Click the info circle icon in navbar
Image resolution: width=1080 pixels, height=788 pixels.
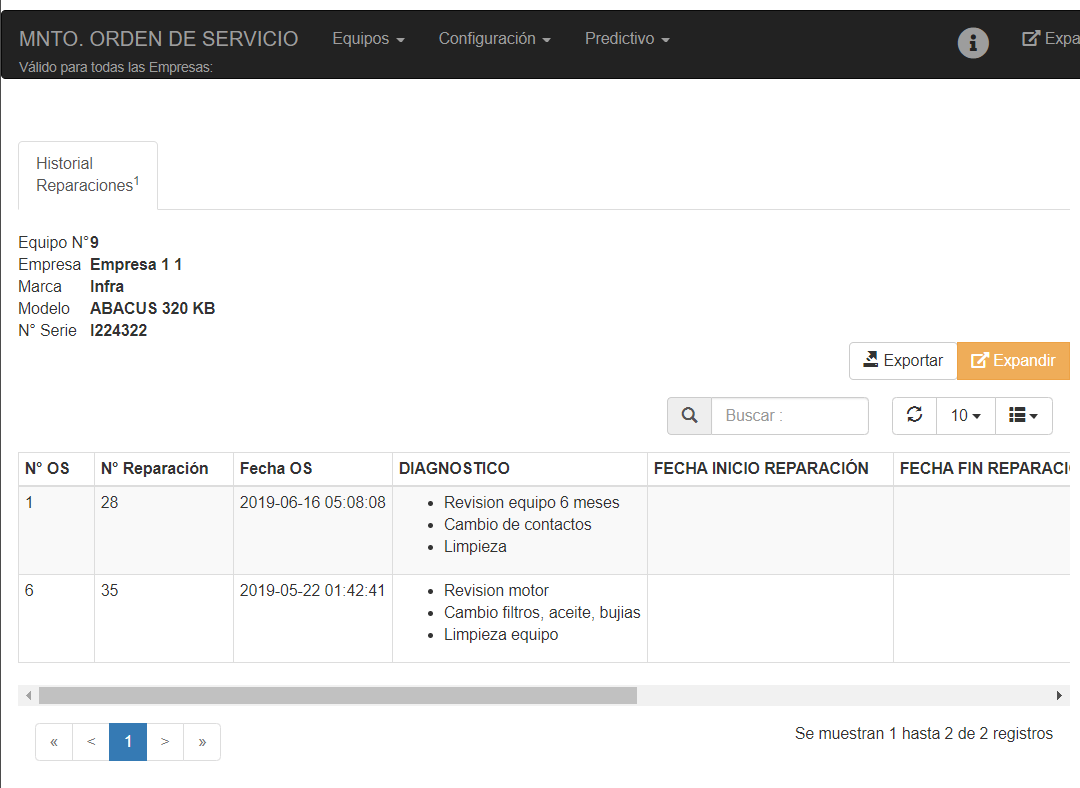click(x=973, y=42)
